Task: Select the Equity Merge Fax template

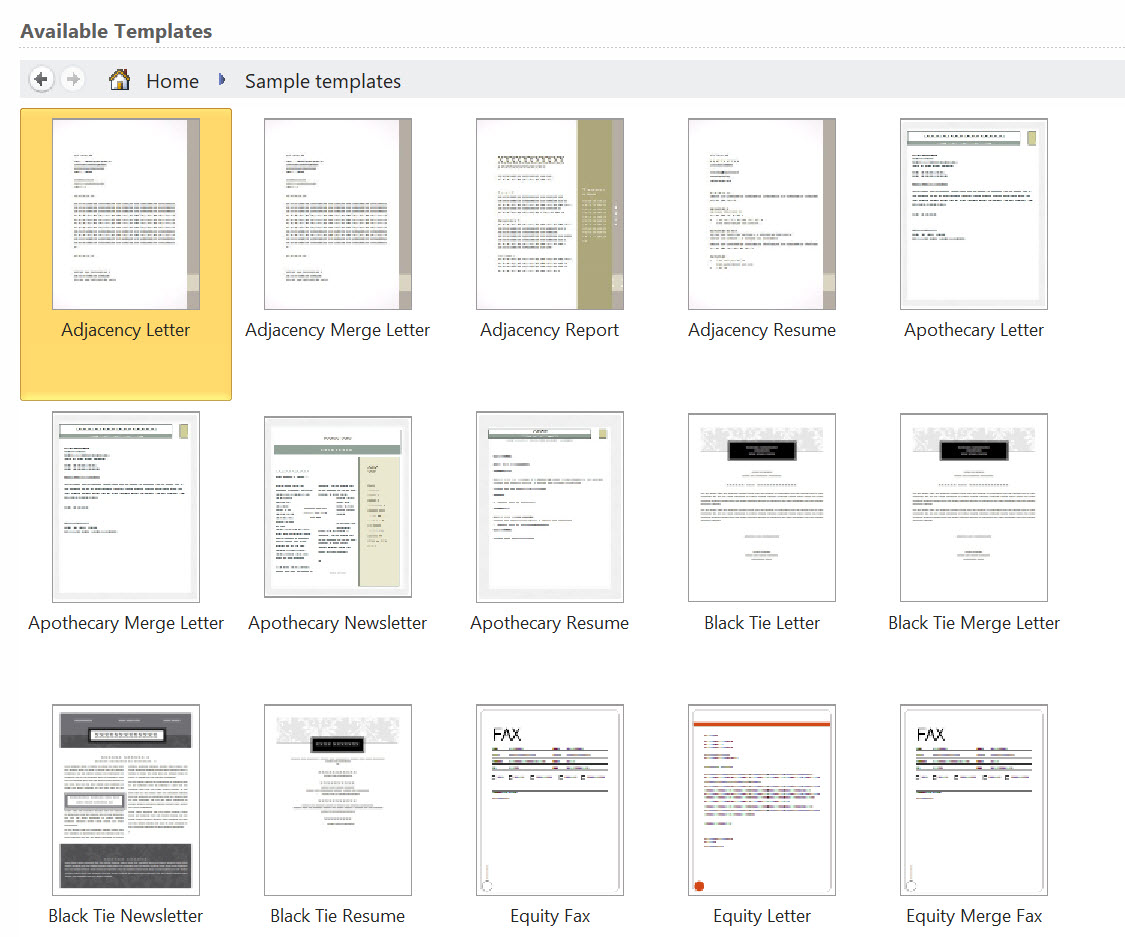Action: point(974,800)
